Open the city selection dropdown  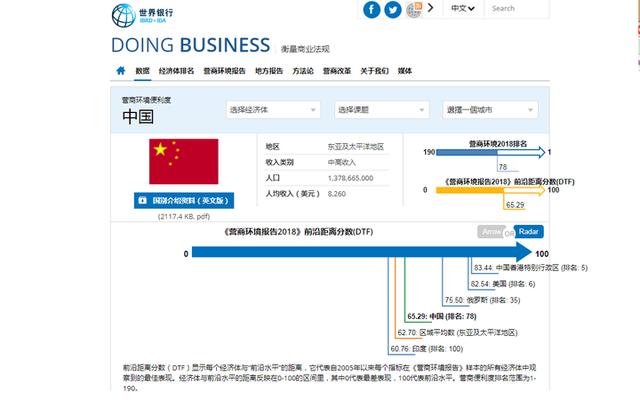coord(490,109)
